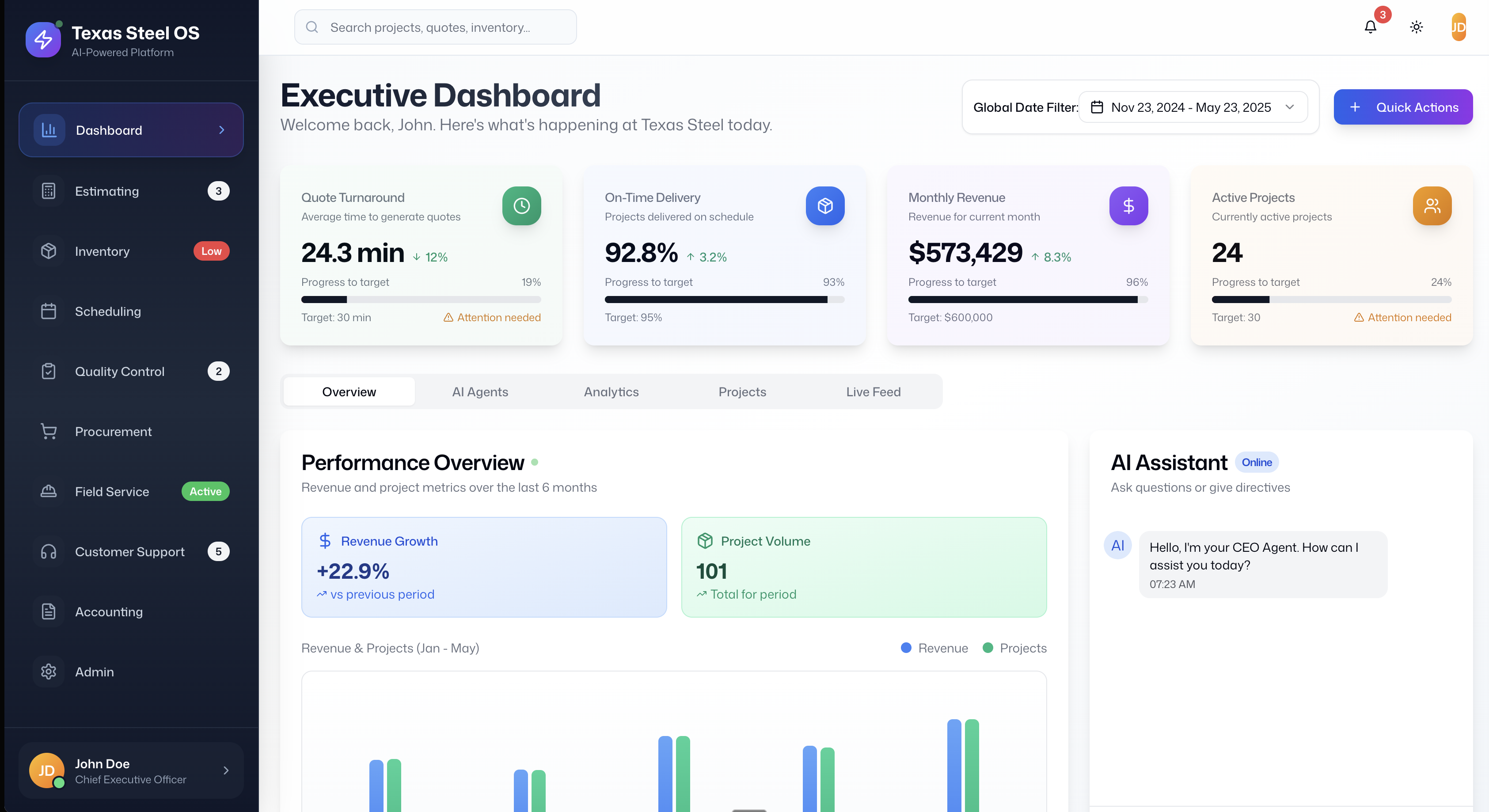Image resolution: width=1489 pixels, height=812 pixels.
Task: Click the Customer Support headphones icon
Action: pos(49,551)
